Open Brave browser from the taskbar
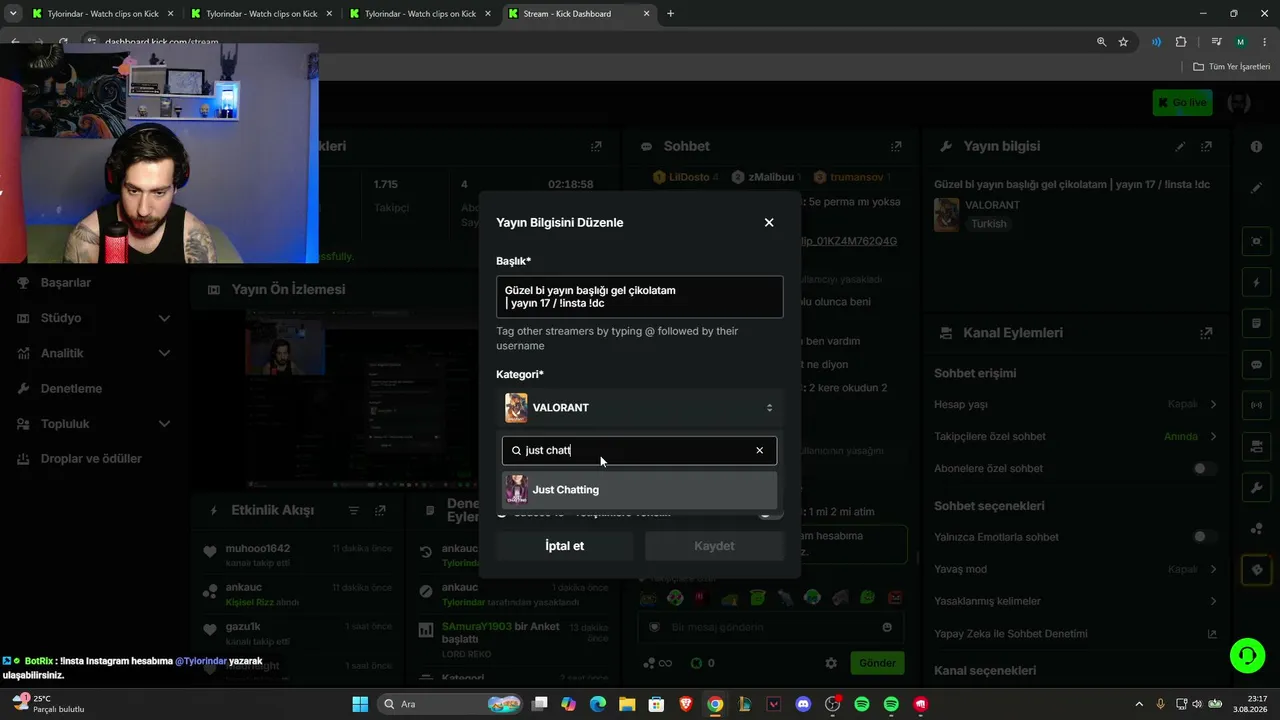This screenshot has height=720, width=1280. point(685,704)
